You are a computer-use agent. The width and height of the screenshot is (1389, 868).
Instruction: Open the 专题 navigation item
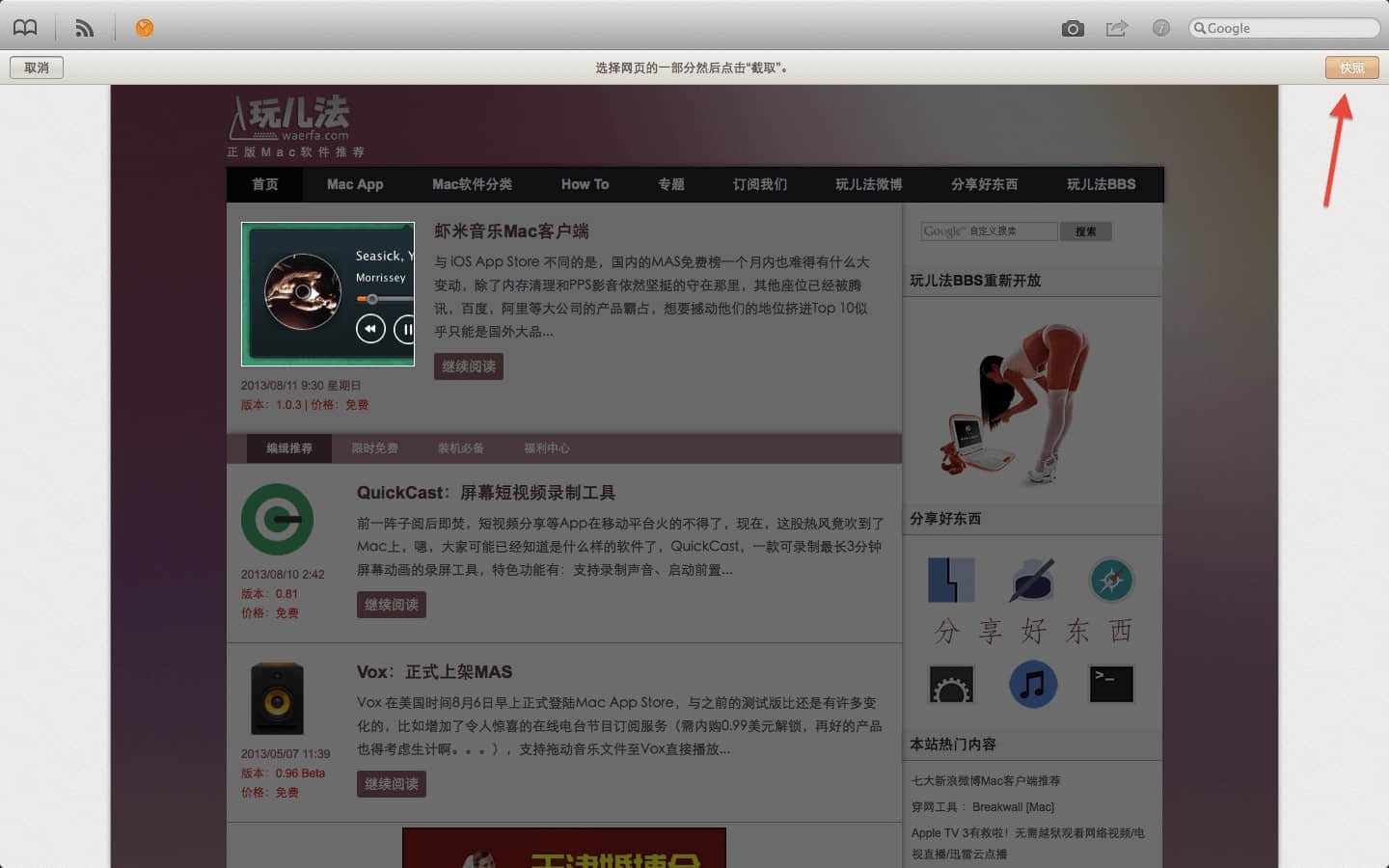coord(671,184)
